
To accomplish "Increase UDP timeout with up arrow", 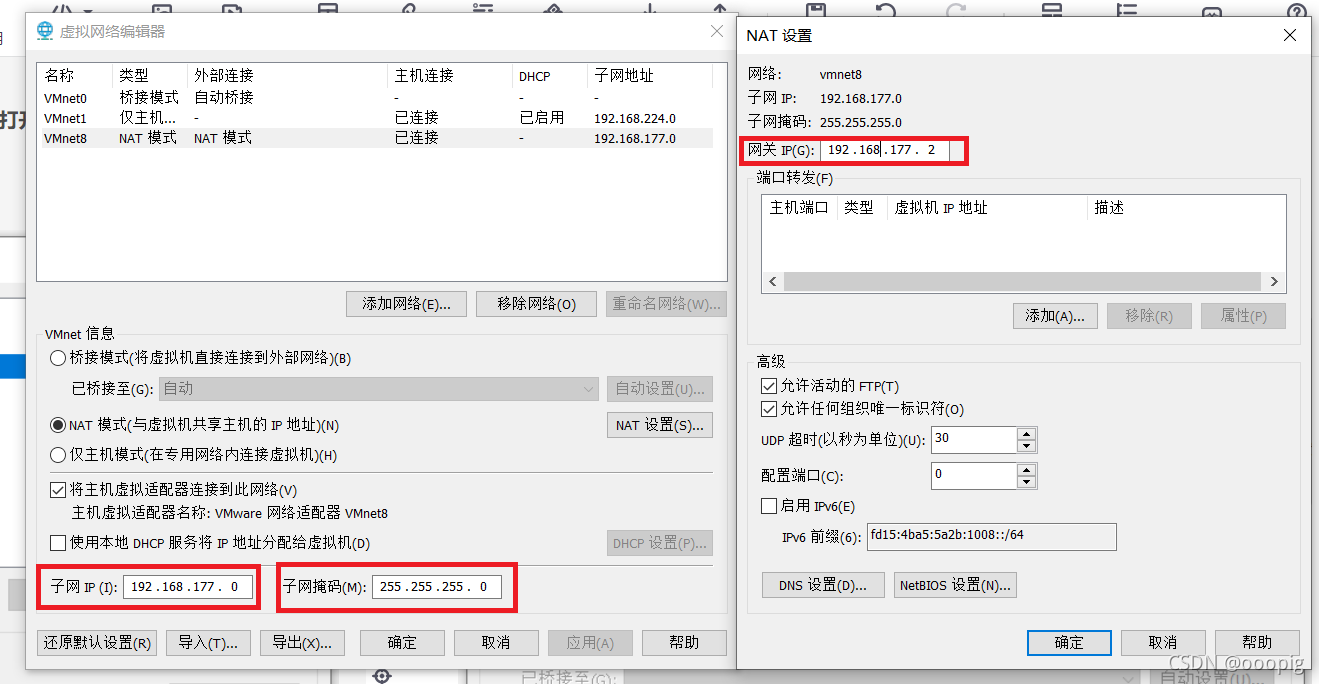I will (x=1027, y=433).
